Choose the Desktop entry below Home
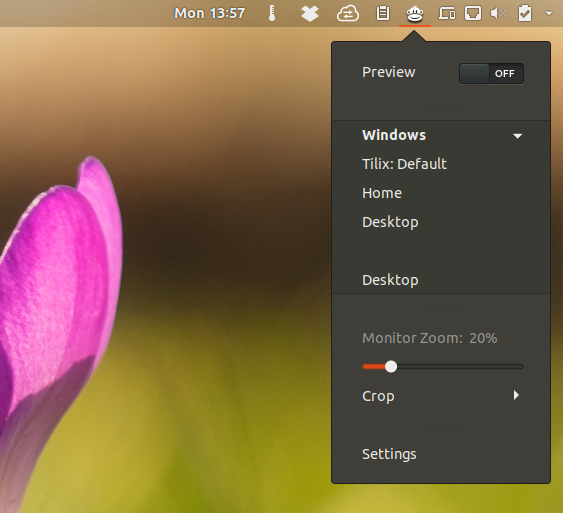Viewport: 563px width, 513px height. pyautogui.click(x=441, y=222)
